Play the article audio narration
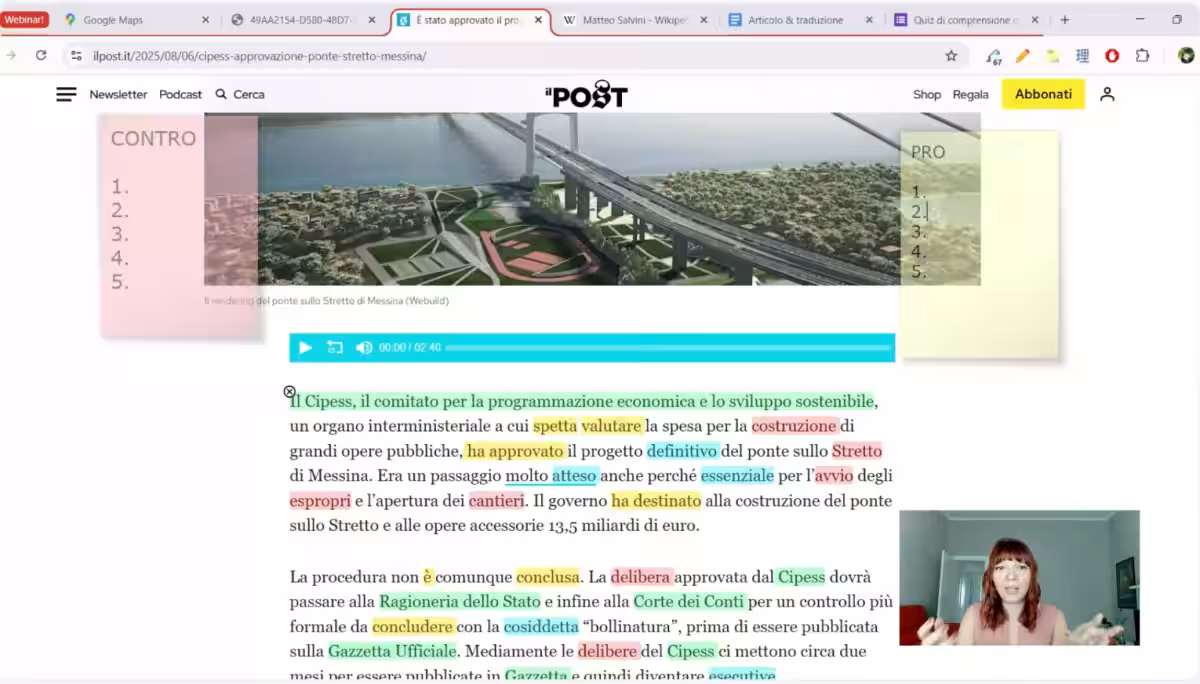The image size is (1200, 684). point(305,348)
